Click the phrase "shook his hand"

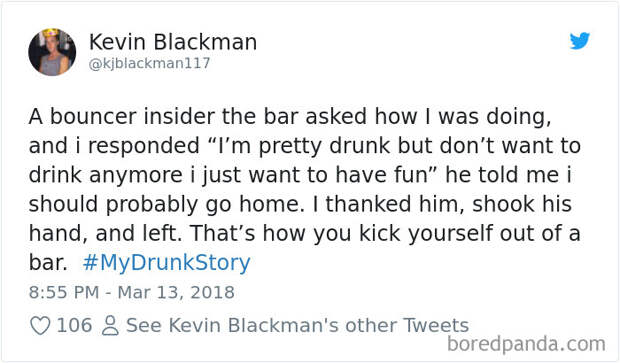coord(522,204)
